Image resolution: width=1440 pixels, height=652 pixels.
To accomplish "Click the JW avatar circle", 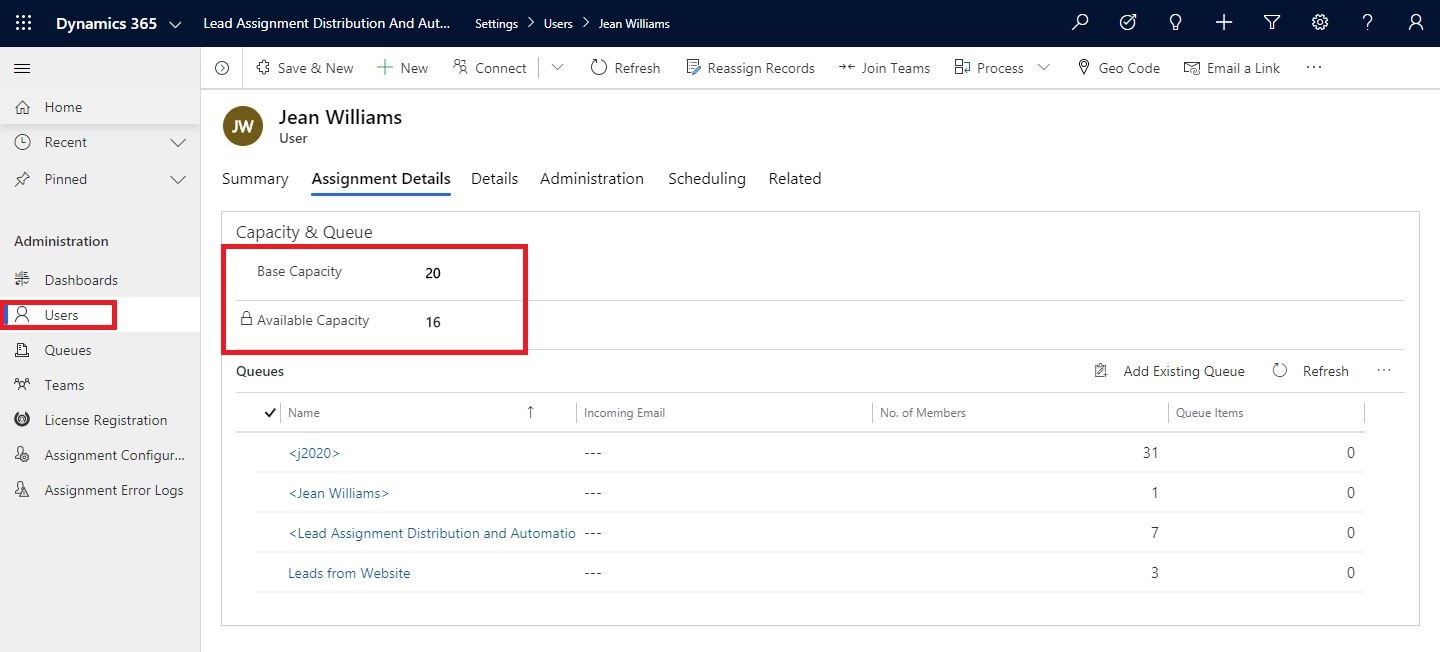I will [243, 126].
